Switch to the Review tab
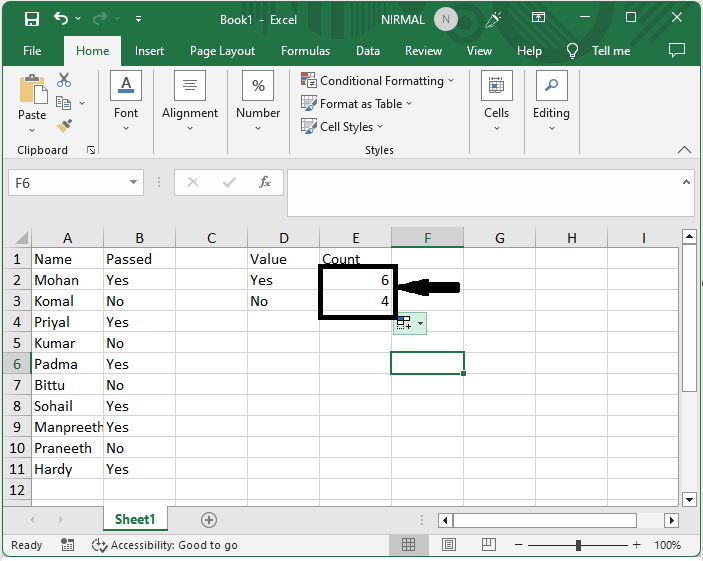 pyautogui.click(x=423, y=51)
